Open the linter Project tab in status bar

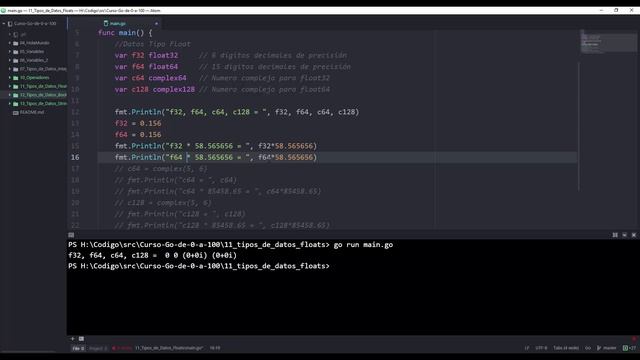click(98, 348)
